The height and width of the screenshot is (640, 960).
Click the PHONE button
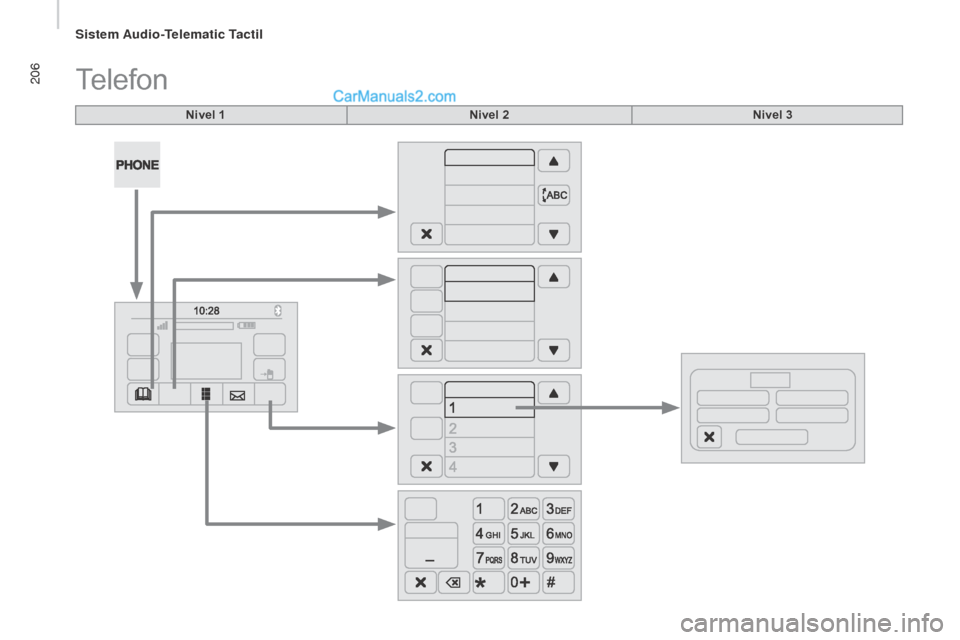point(137,165)
